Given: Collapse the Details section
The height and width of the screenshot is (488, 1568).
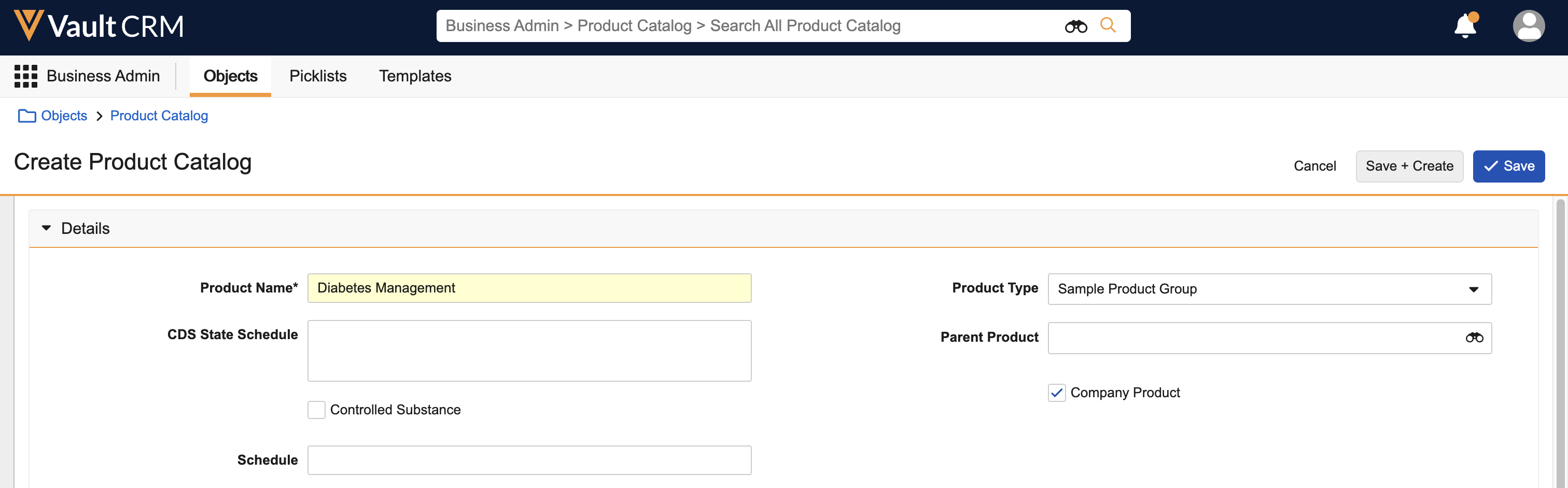Looking at the screenshot, I should point(46,228).
